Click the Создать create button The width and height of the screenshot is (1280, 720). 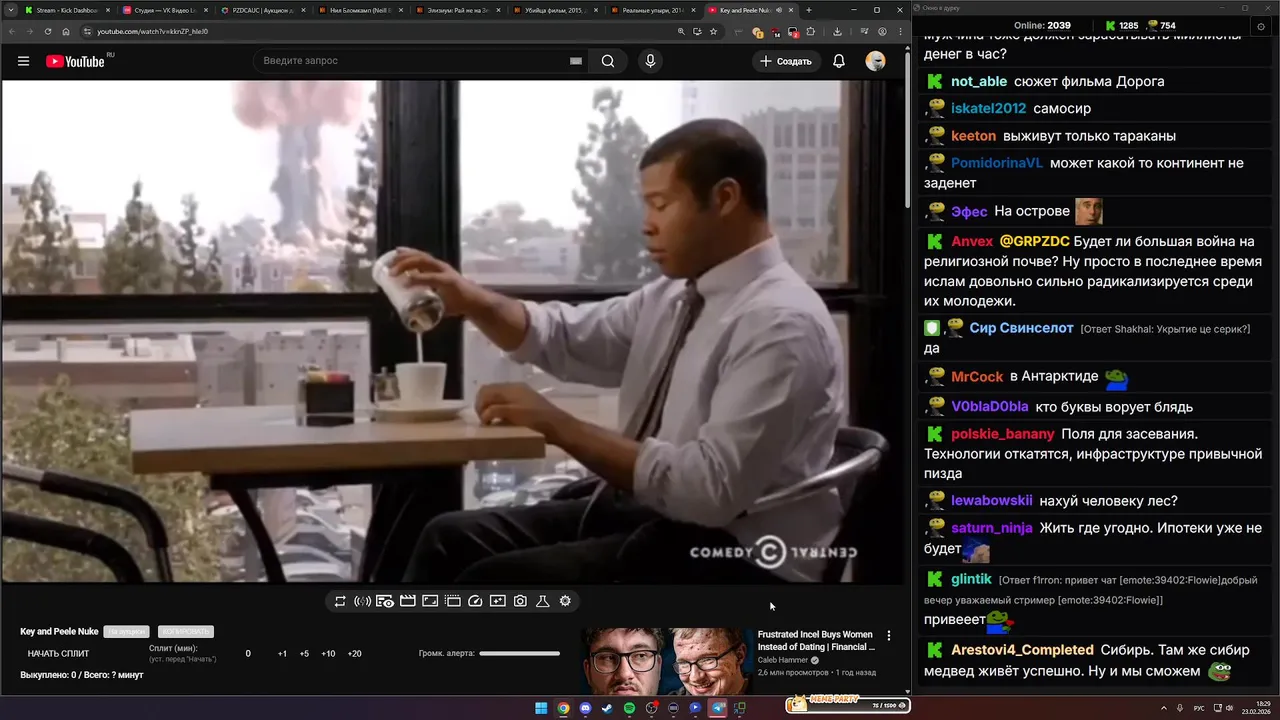(x=786, y=61)
